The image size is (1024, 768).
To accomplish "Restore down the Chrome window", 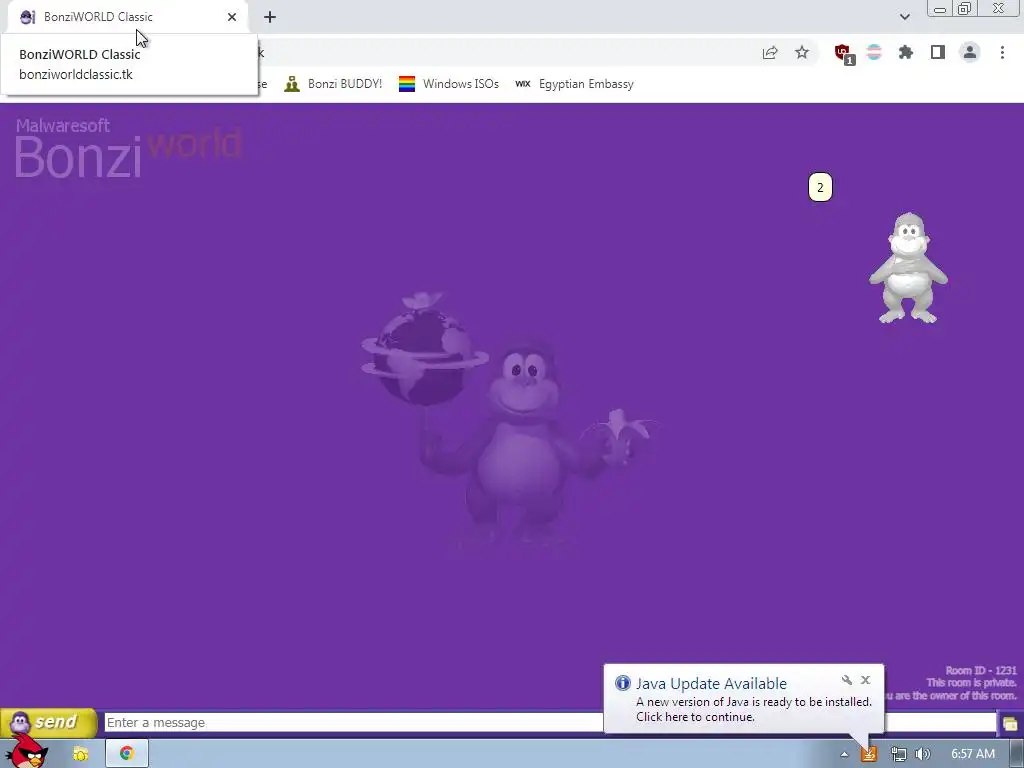I will click(964, 8).
